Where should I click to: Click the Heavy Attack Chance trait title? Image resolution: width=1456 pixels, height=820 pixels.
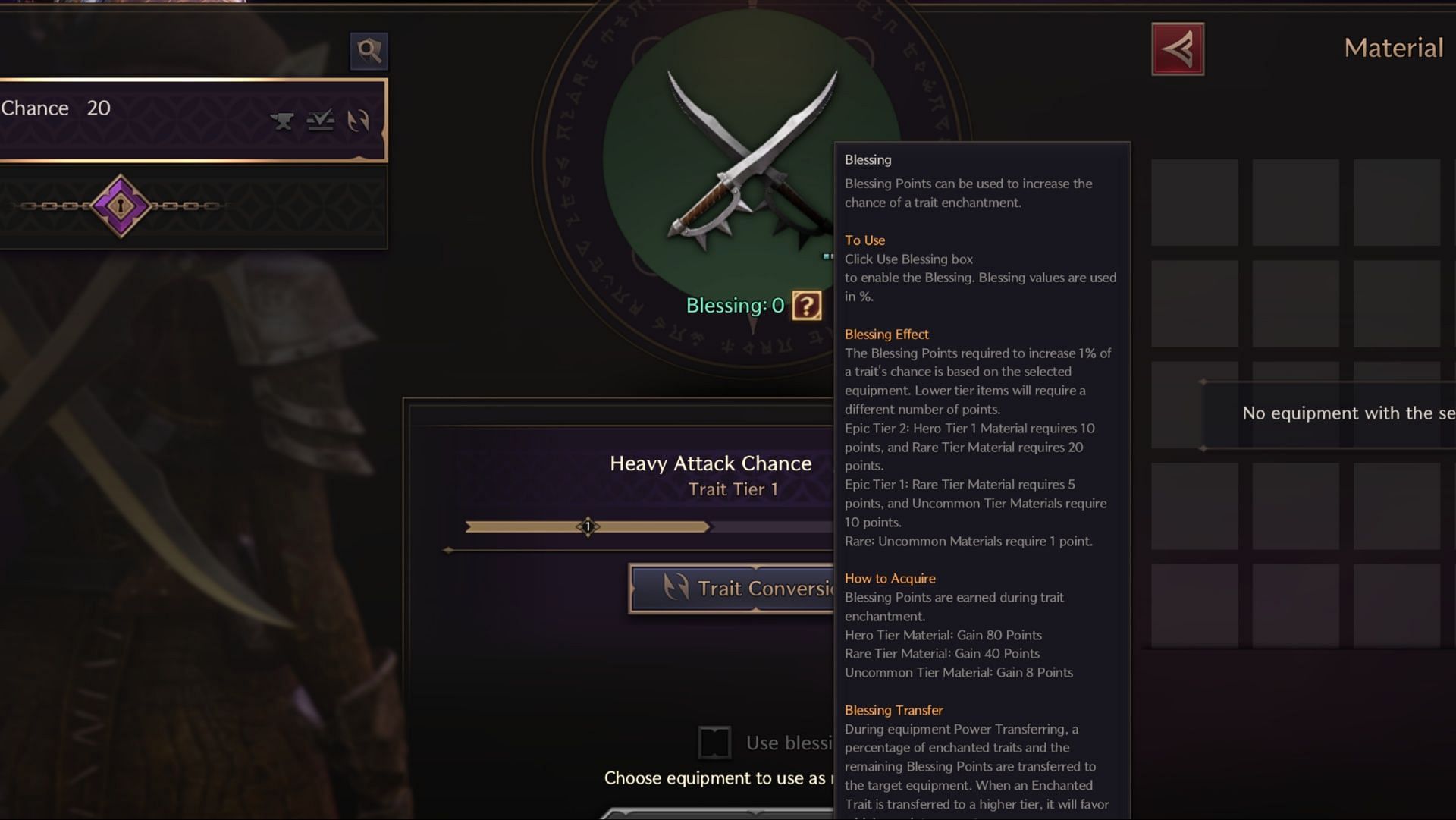tap(711, 463)
